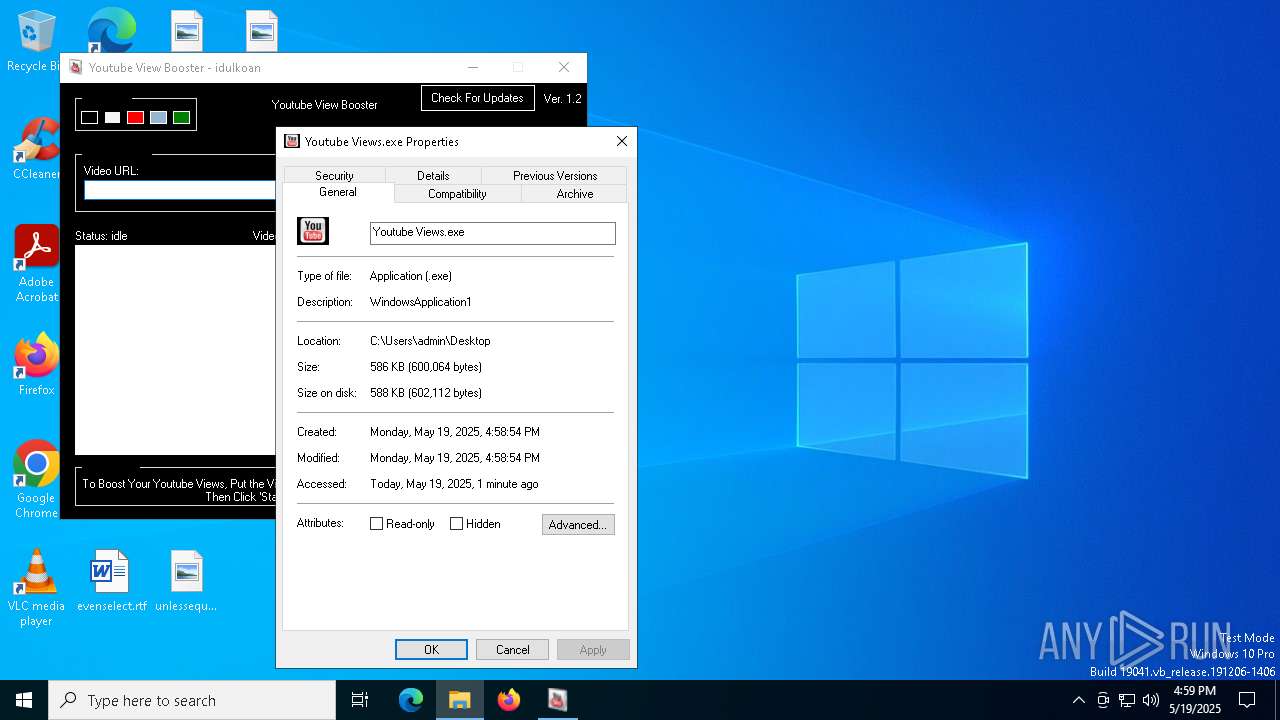Pick the red theme color swatch
The height and width of the screenshot is (720, 1280).
click(135, 117)
